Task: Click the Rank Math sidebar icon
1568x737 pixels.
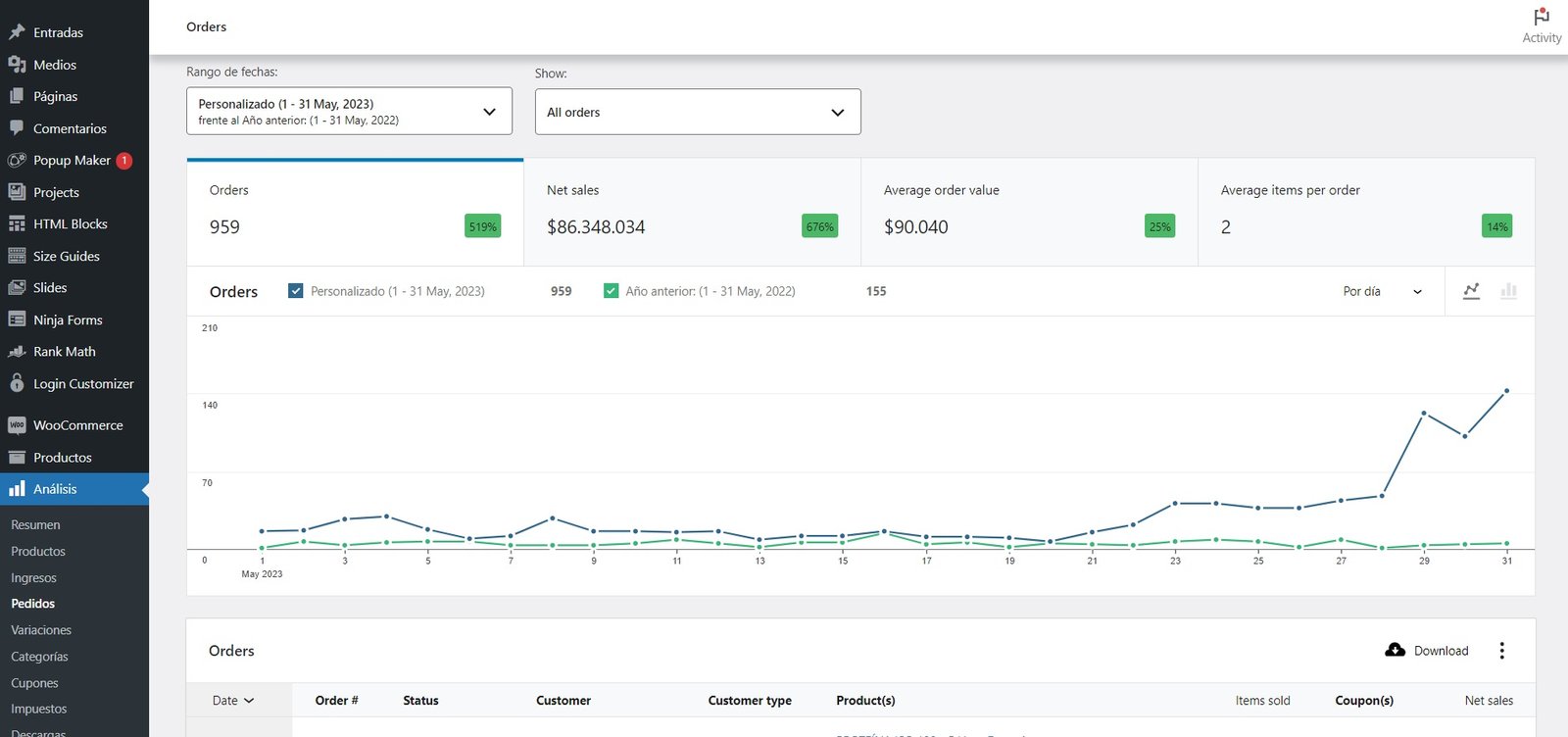Action: click(17, 352)
